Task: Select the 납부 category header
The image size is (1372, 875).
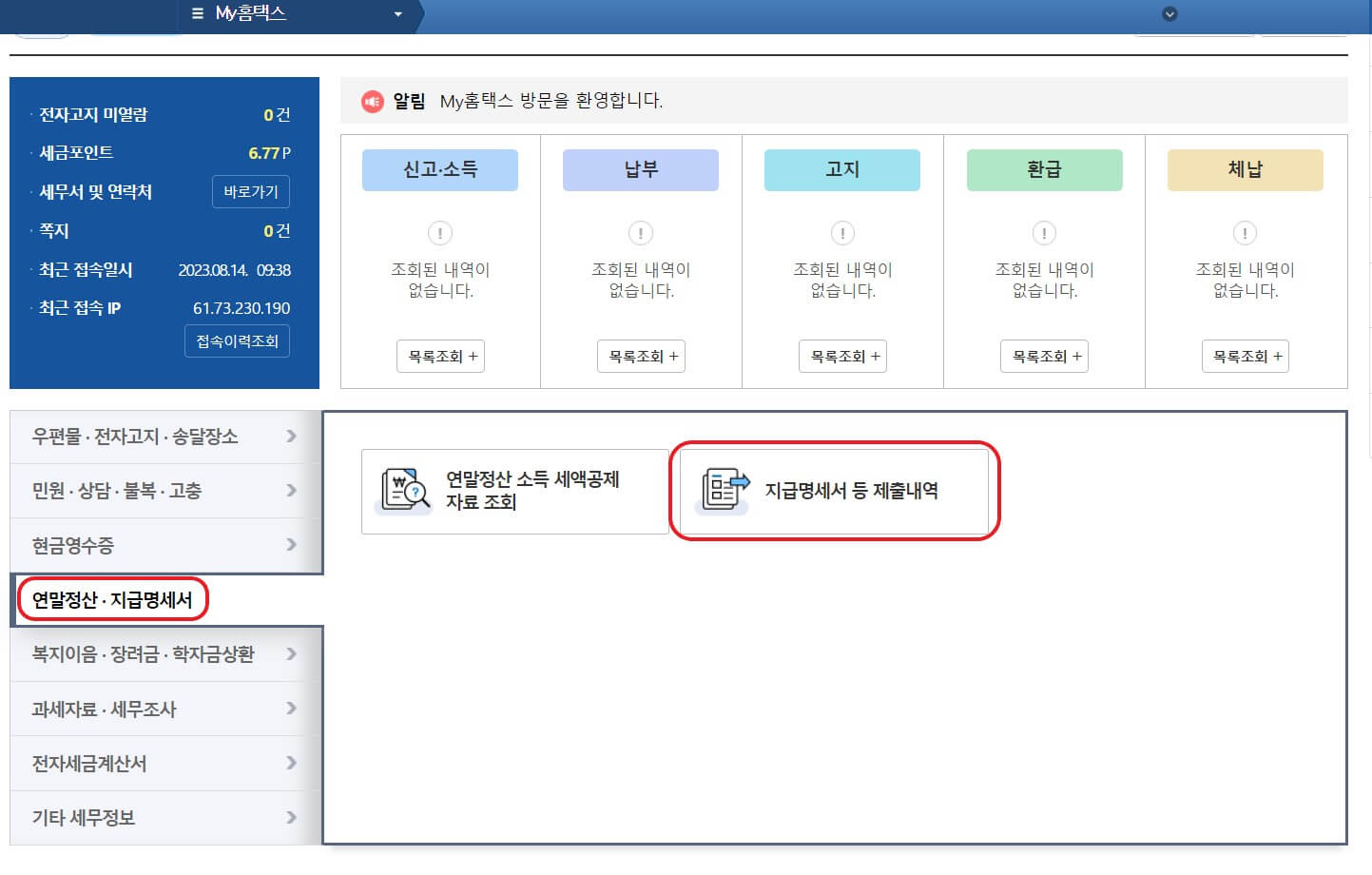Action: tap(641, 170)
